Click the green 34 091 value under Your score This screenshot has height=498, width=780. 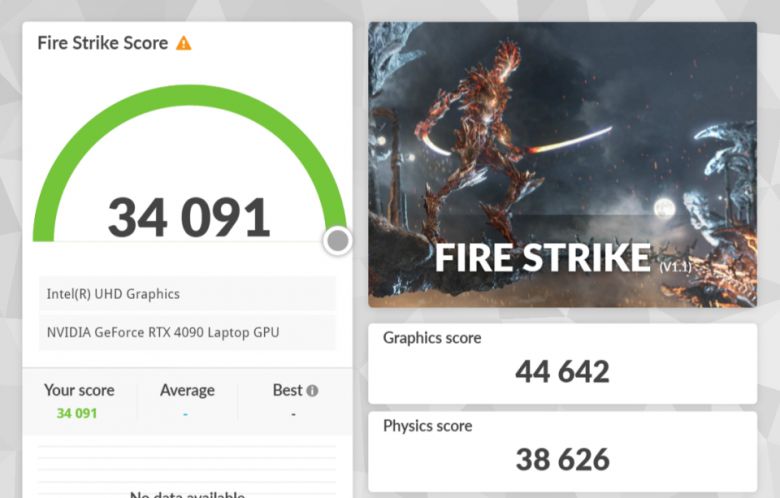77,413
